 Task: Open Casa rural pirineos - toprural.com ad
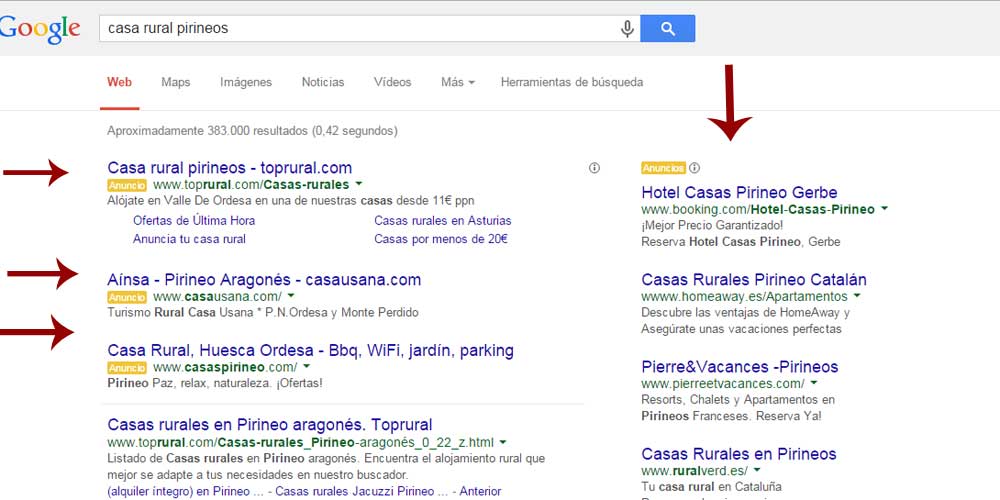pyautogui.click(x=230, y=168)
